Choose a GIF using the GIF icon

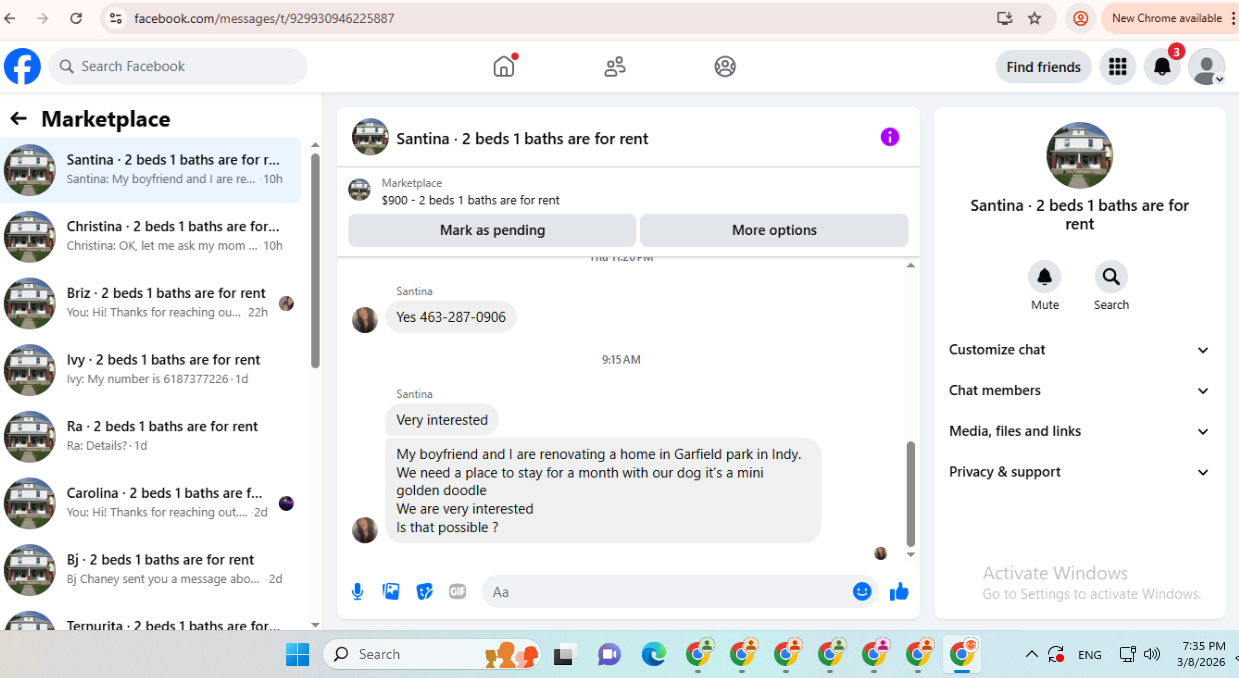coord(457,592)
